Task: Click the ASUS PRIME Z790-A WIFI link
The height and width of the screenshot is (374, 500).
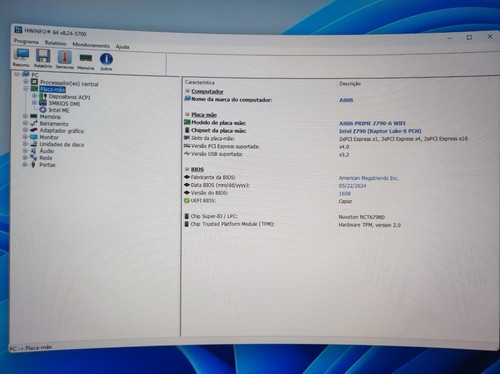Action: point(372,123)
